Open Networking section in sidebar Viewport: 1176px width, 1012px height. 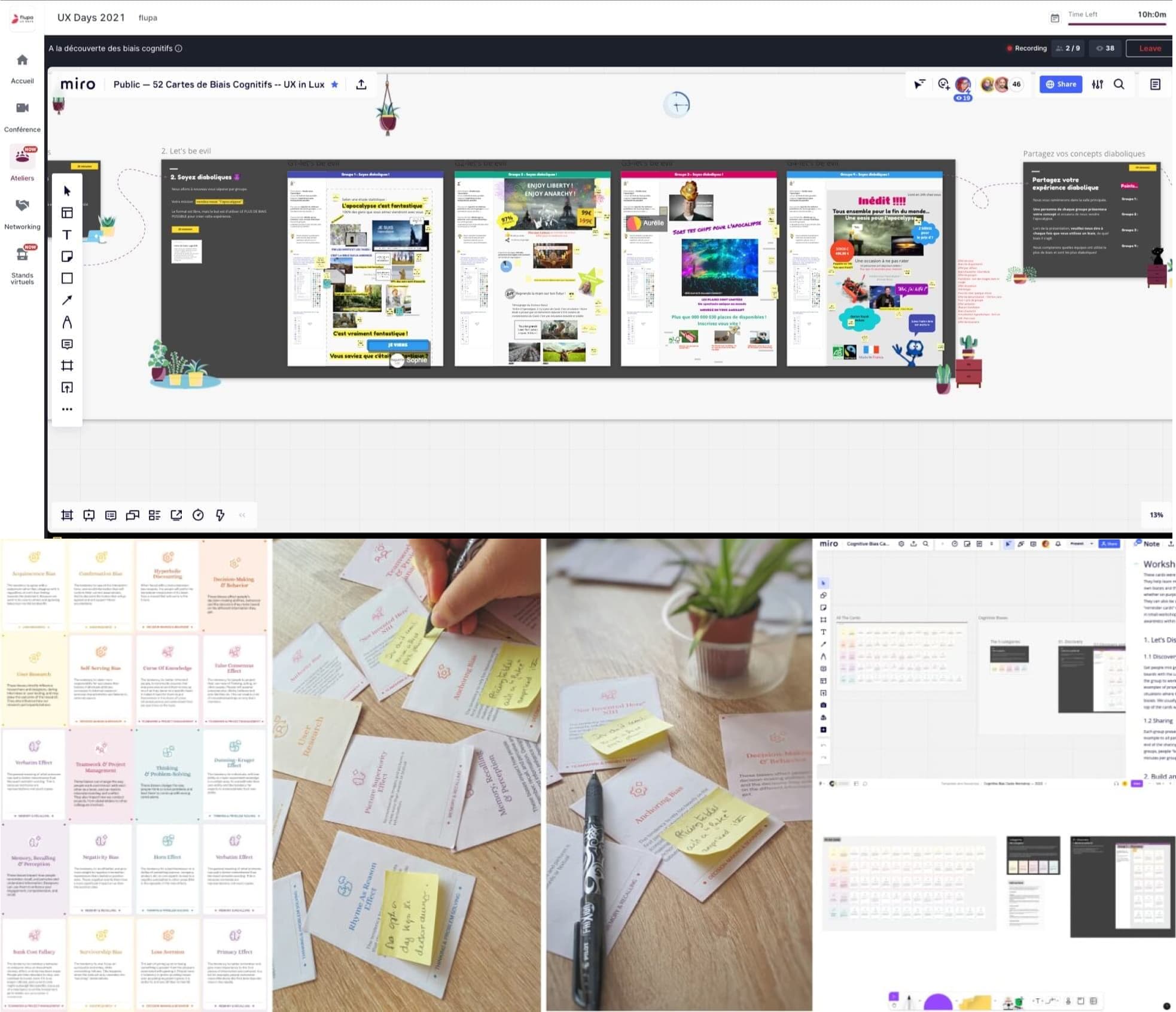tap(22, 213)
